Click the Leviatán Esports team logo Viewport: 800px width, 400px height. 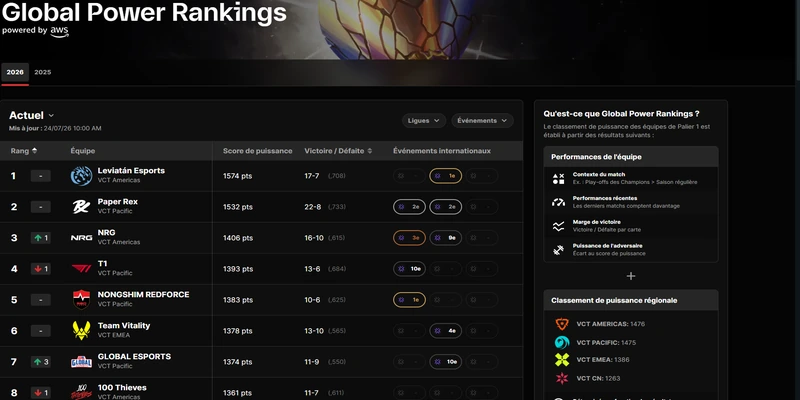pyautogui.click(x=81, y=176)
